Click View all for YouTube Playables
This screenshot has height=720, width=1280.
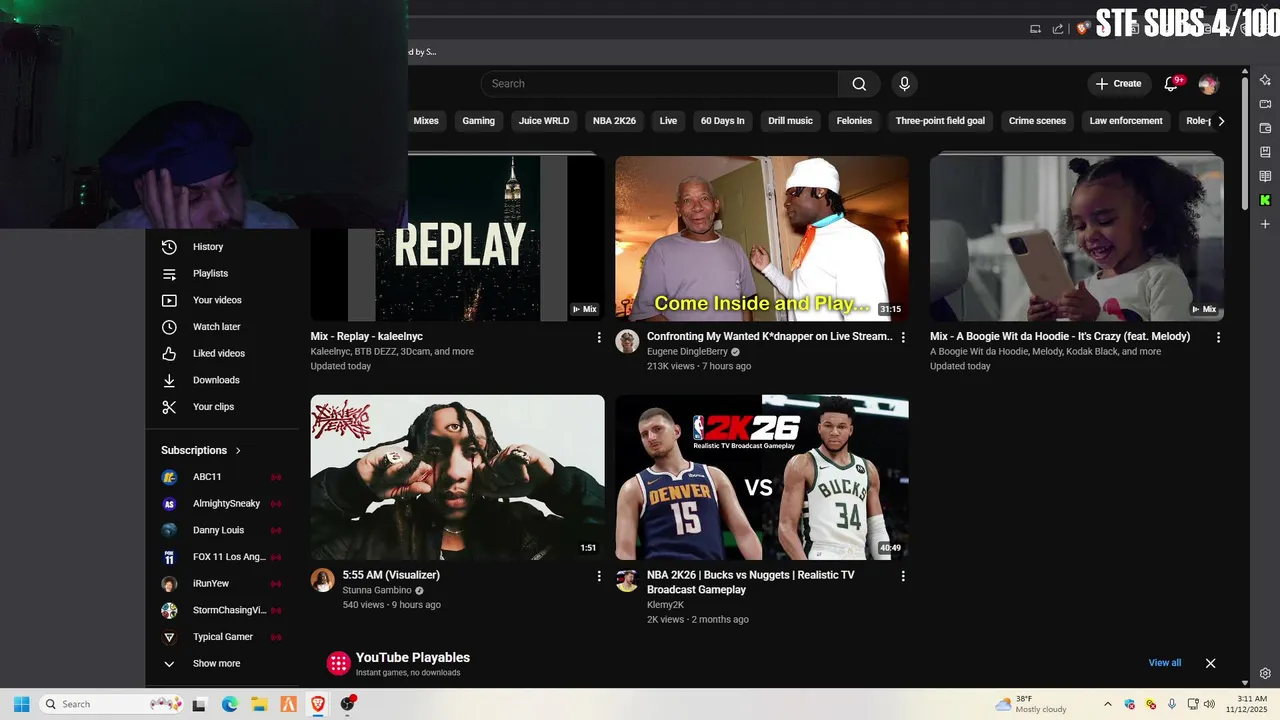[1164, 663]
